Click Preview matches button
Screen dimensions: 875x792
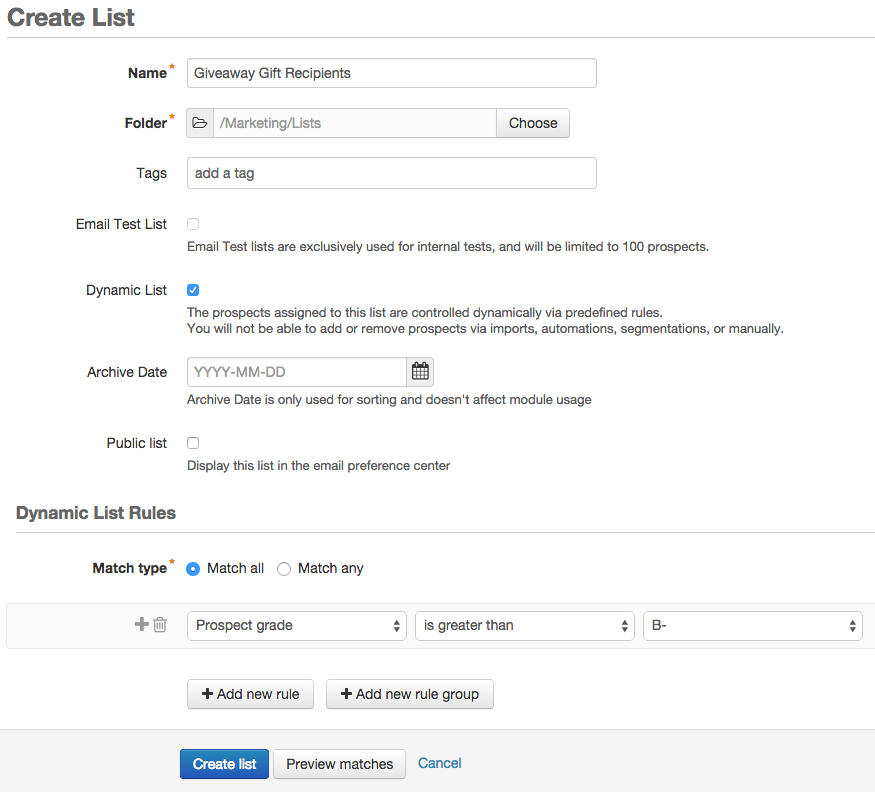coord(340,764)
